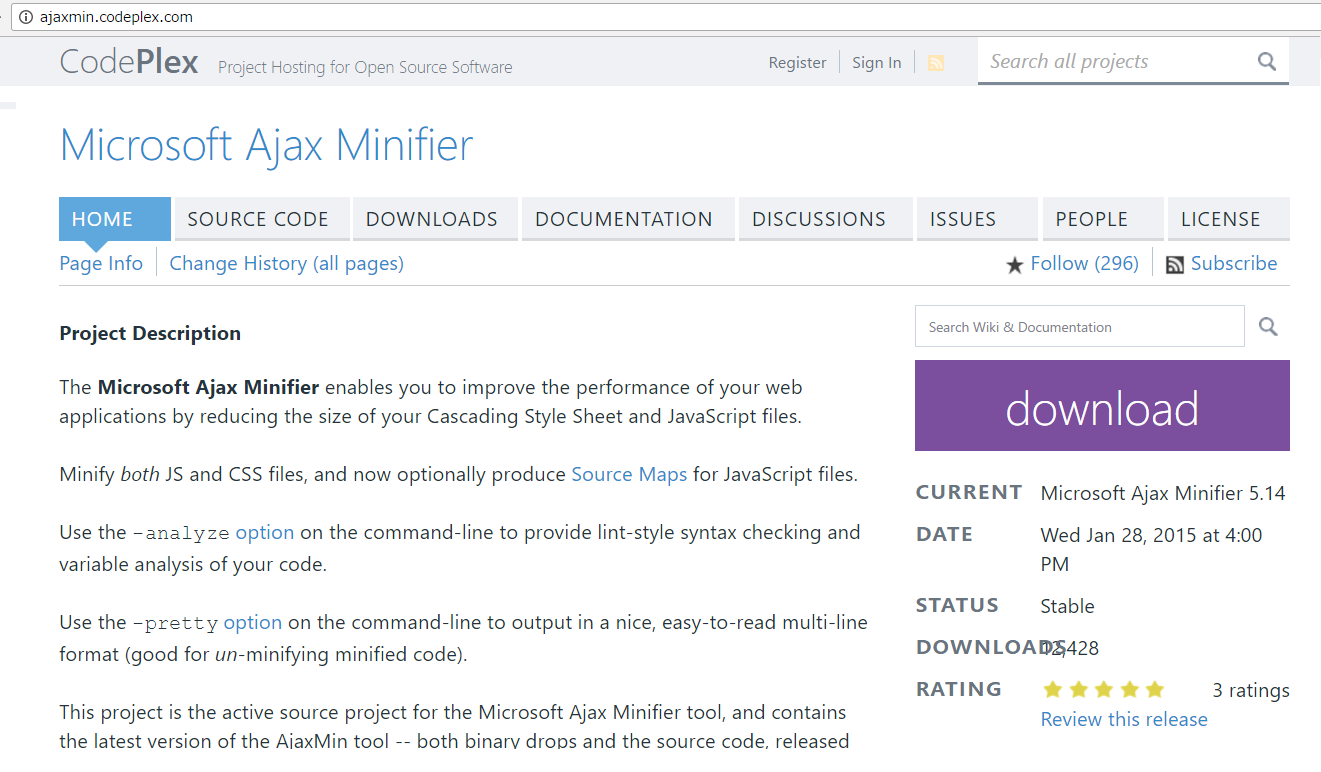Focus the Search Wiki & Documentation field
1321x772 pixels.
1080,326
